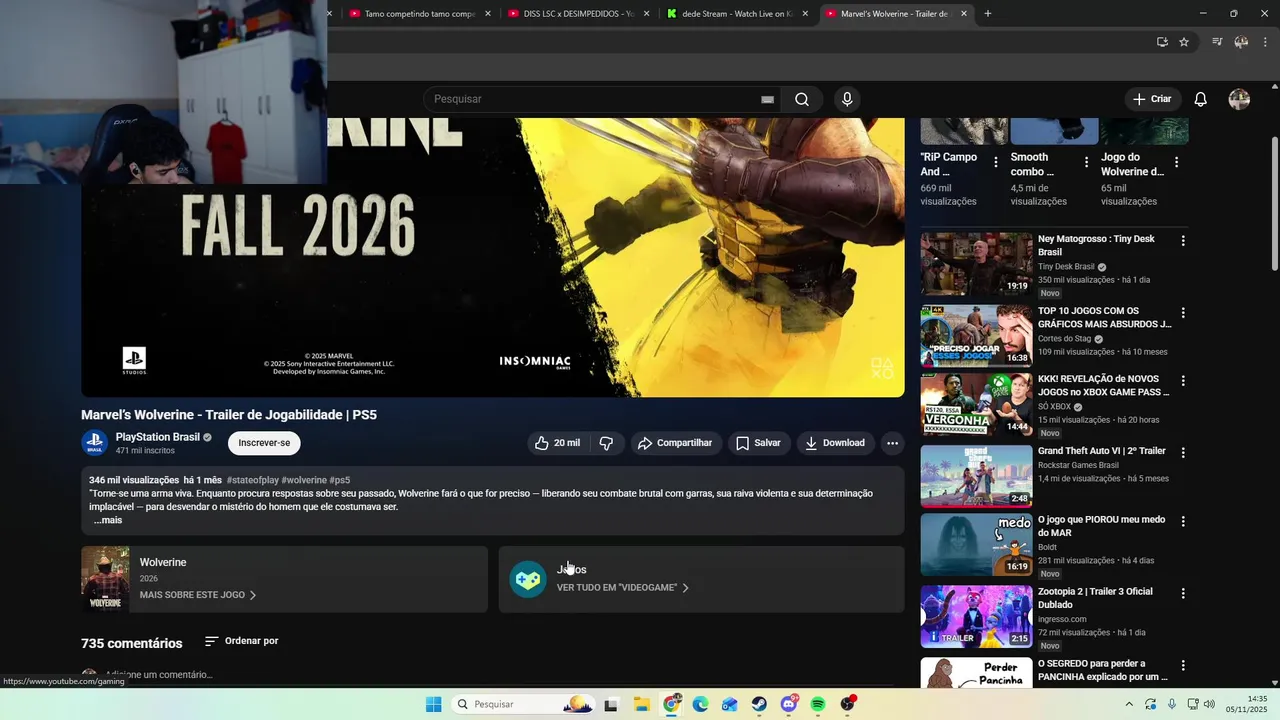Open Ordenar por comments sort dropdown
Screen dimensions: 1280x720
point(241,641)
